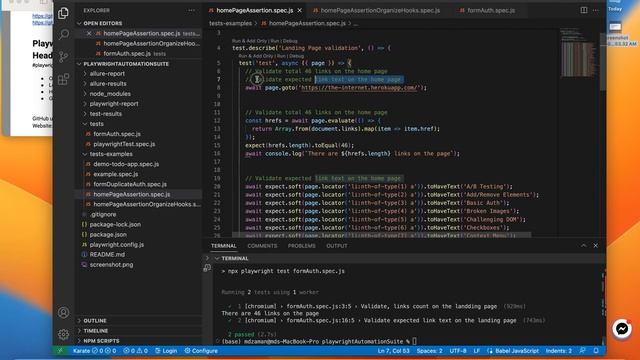Open playwright.config.js file
The height and width of the screenshot is (360, 640).
[139, 244]
